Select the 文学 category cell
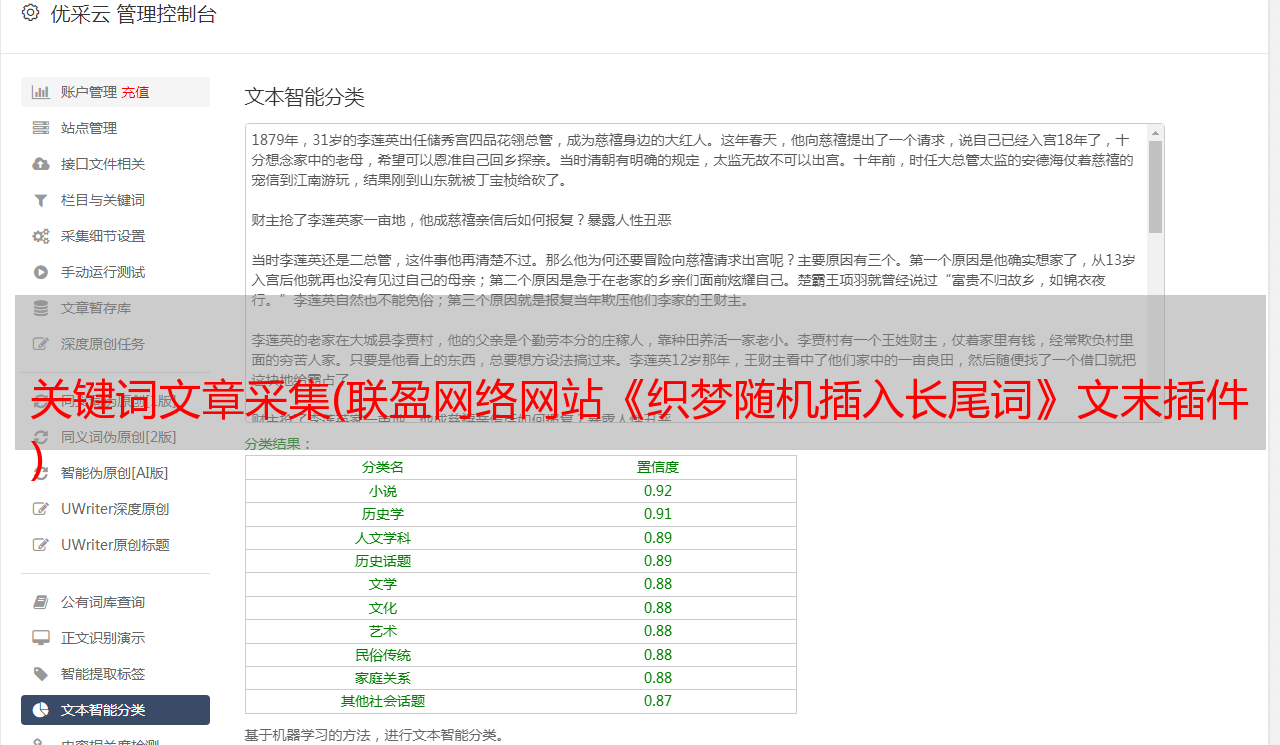The image size is (1280, 745). coord(383,584)
